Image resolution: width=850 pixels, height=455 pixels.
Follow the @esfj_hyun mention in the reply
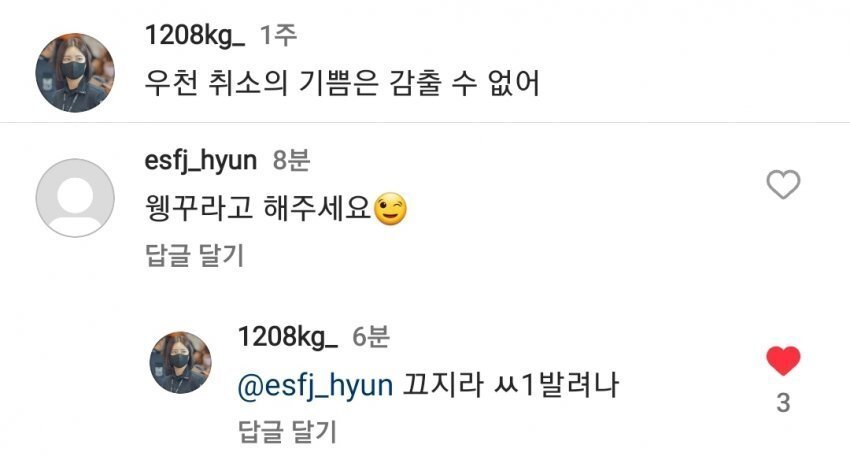(315, 386)
